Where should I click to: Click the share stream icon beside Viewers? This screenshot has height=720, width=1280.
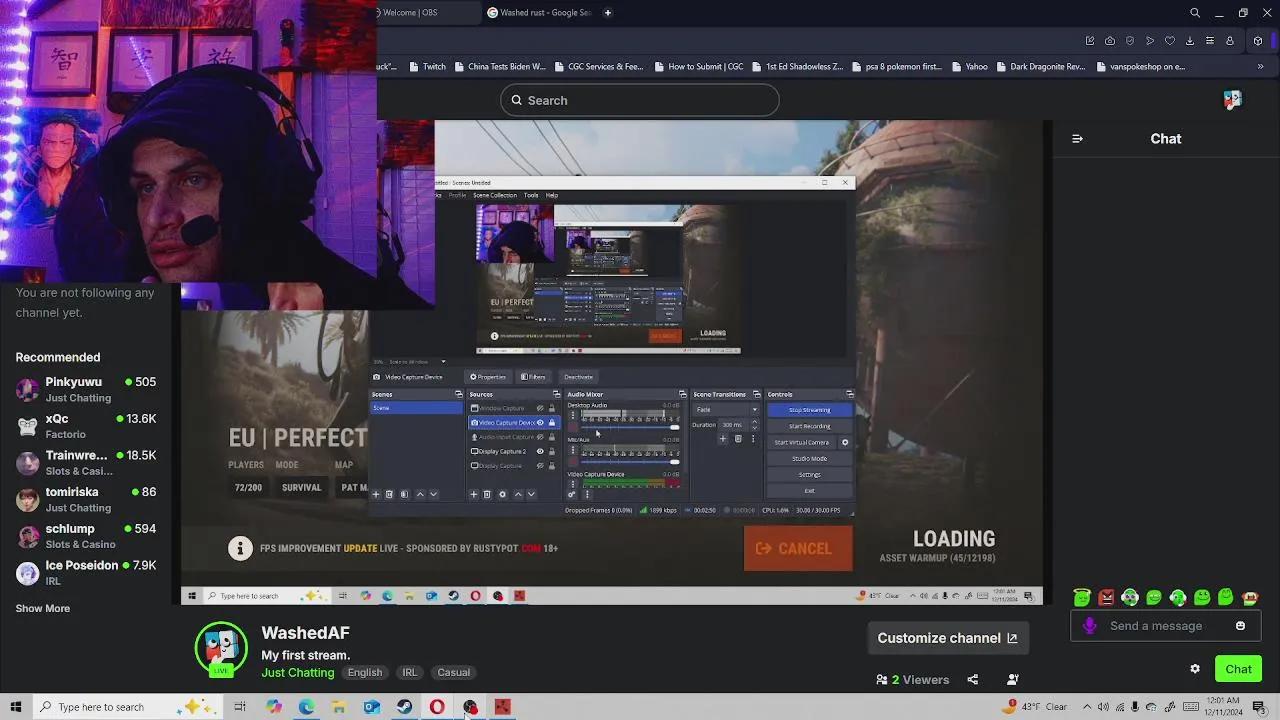click(x=972, y=680)
